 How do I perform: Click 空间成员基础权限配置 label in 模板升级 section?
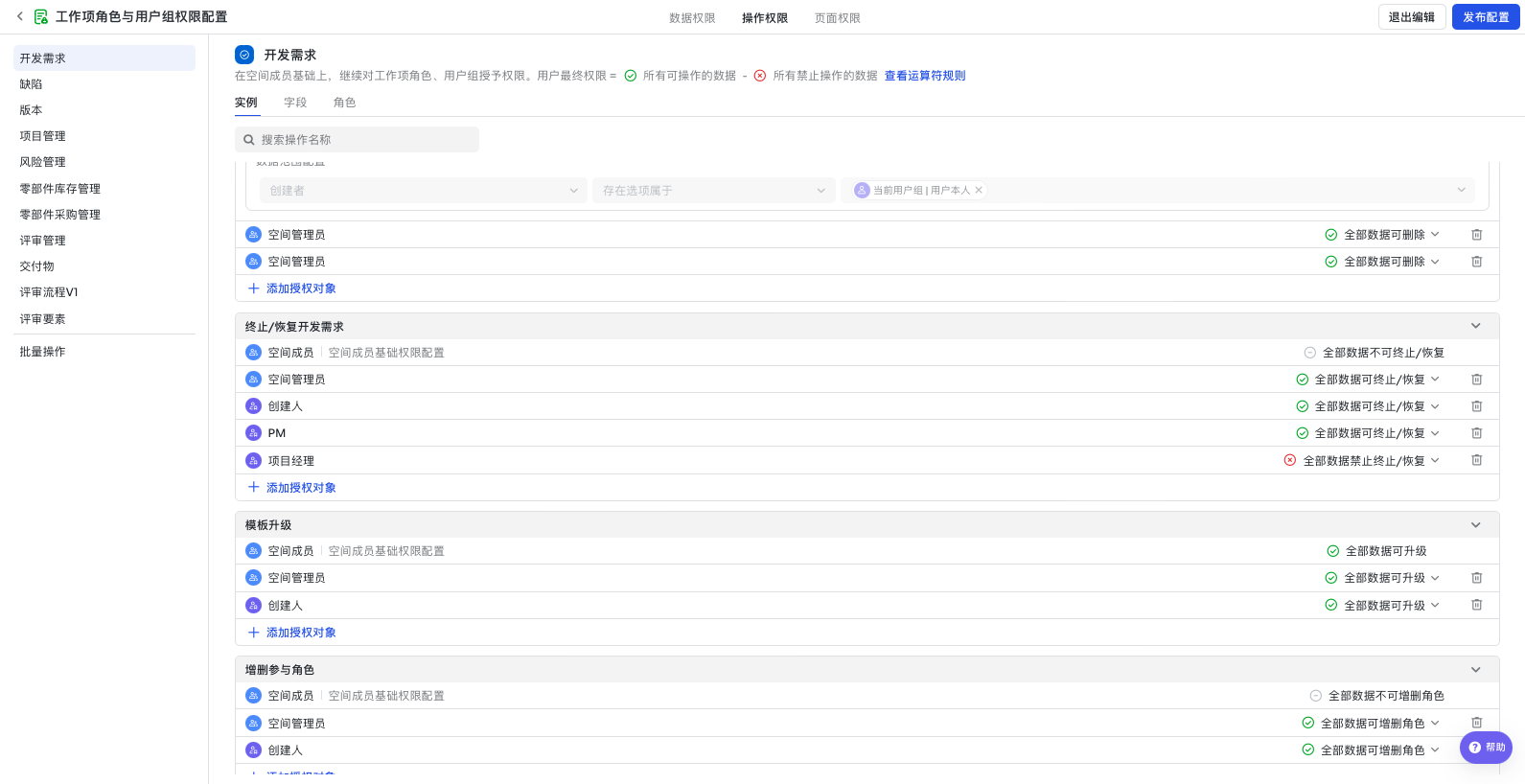point(386,551)
